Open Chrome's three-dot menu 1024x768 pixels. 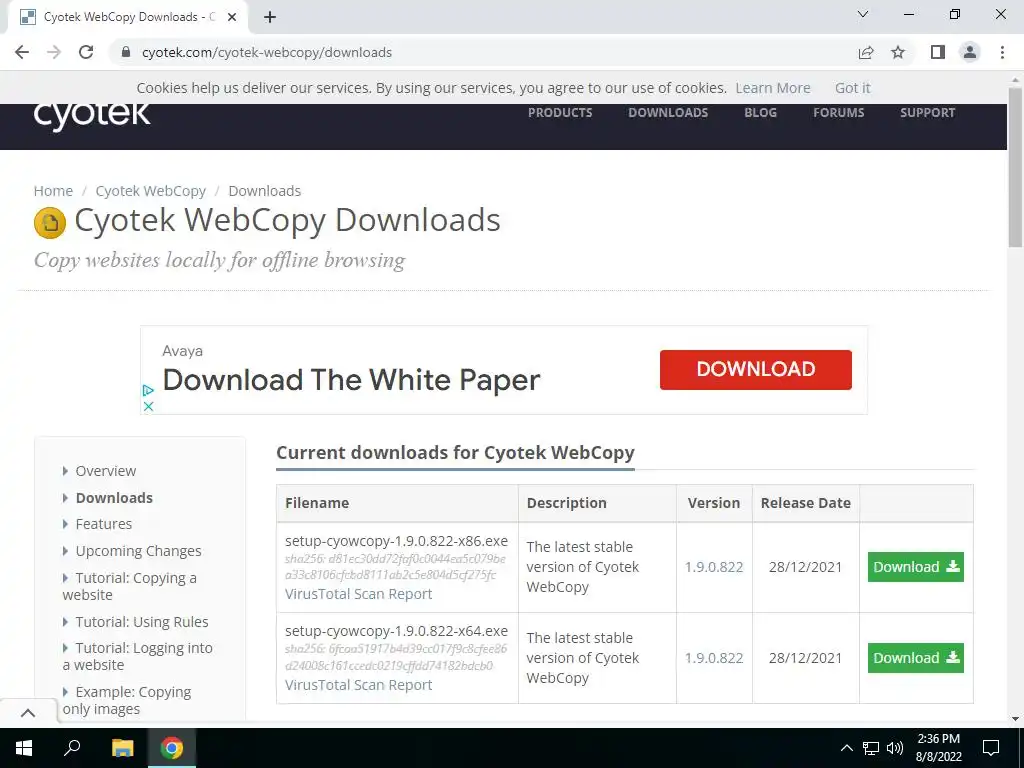1002,52
